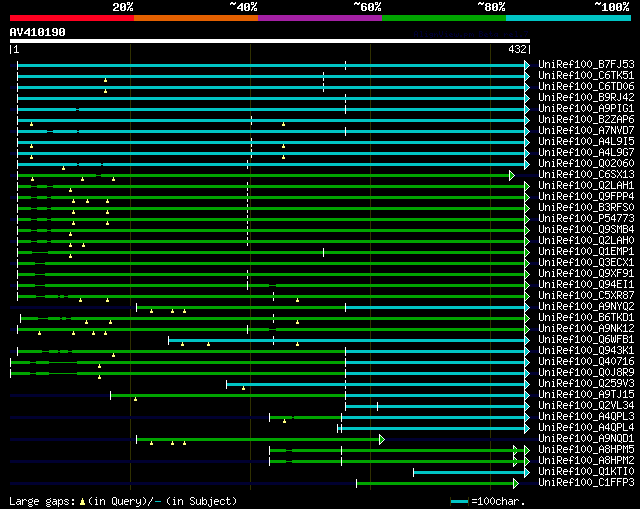The width and height of the screenshot is (640, 509).
Task: Click the UniRef100_Q0J8R9 label
Action: pyautogui.click(x=586, y=373)
